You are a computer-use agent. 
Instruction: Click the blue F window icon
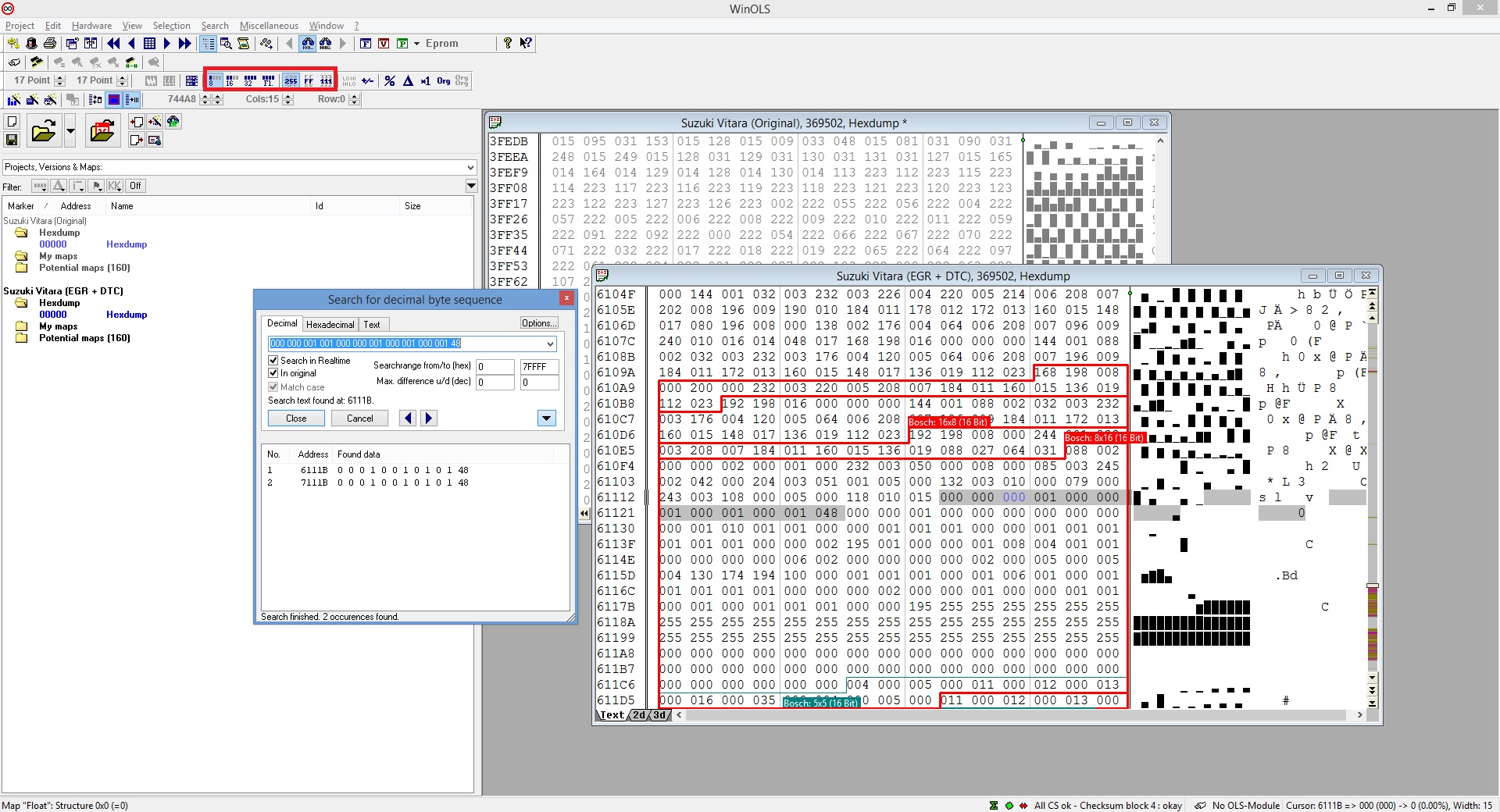pos(366,44)
